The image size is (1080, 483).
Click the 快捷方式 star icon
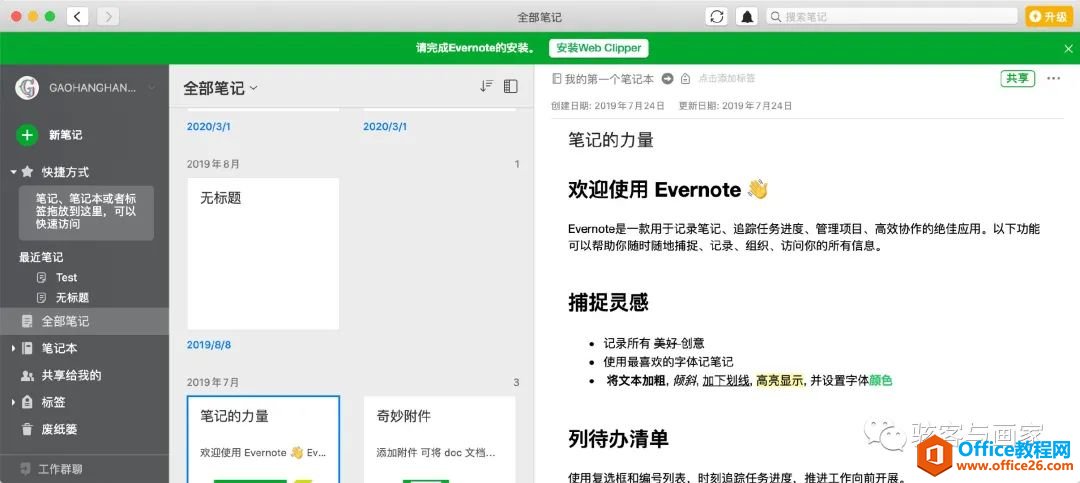(27, 172)
